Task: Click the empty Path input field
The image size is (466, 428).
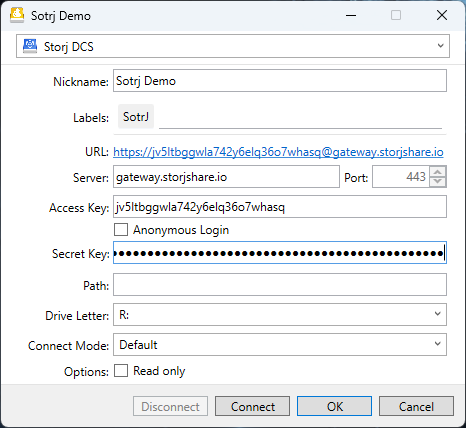Action: click(x=280, y=285)
